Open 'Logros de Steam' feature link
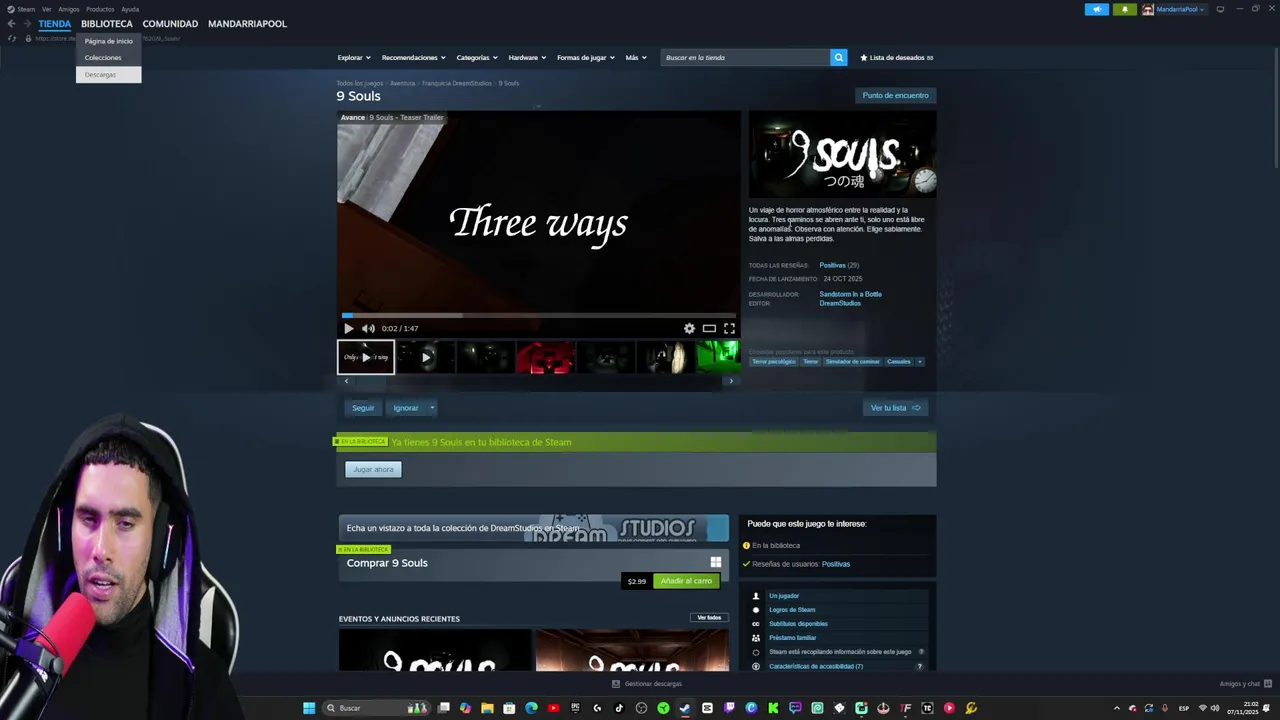The width and height of the screenshot is (1280, 720). [792, 610]
